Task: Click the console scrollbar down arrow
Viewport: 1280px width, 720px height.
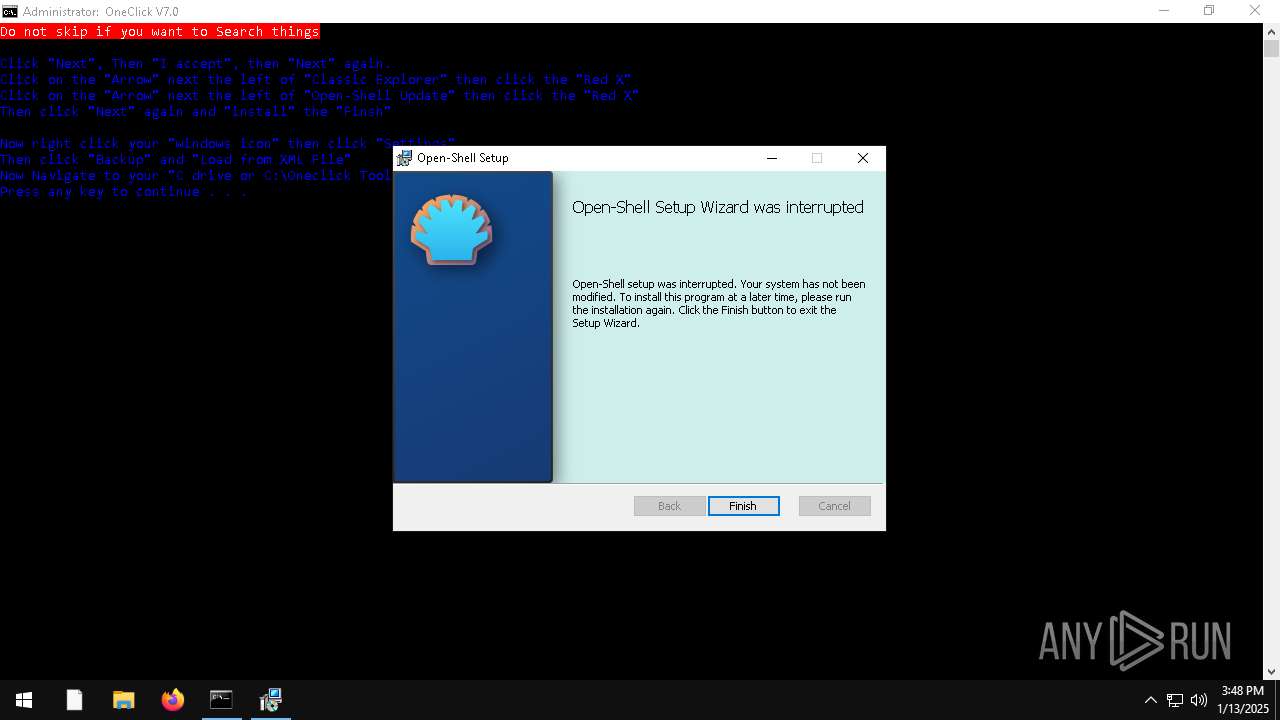Action: pos(1271,672)
